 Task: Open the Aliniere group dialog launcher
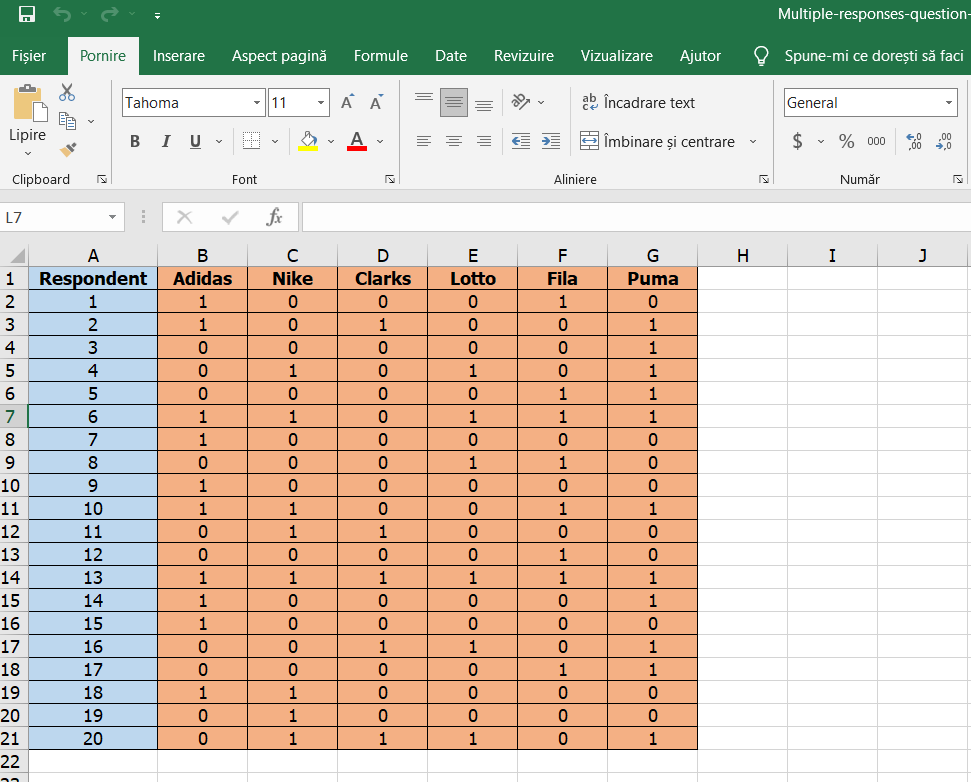(764, 180)
